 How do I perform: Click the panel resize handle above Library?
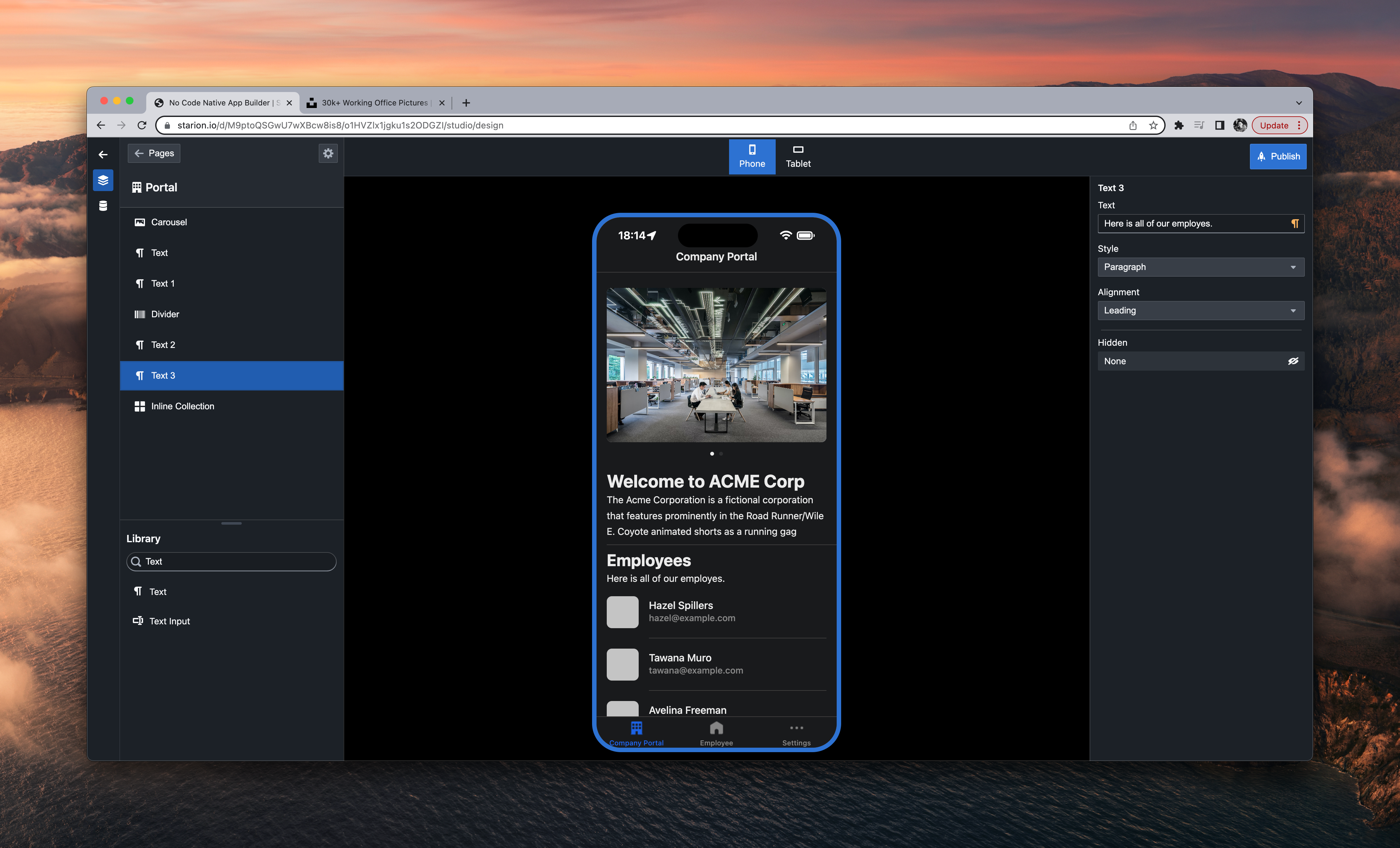coord(231,523)
